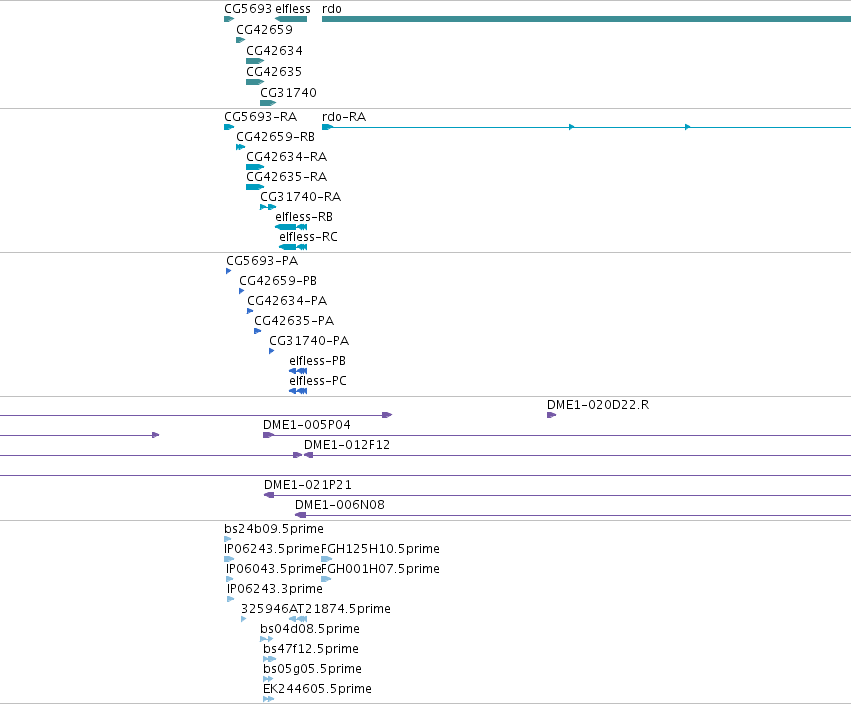The height and width of the screenshot is (704, 851).
Task: Select the elfless gene label
Action: coord(293,9)
